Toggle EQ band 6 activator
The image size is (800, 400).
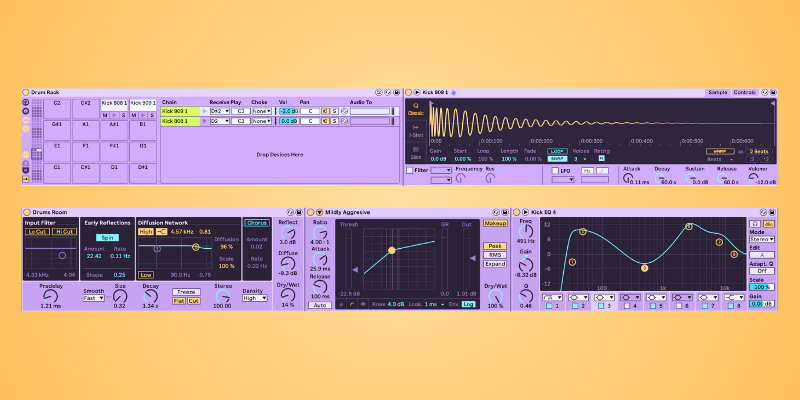(679, 306)
